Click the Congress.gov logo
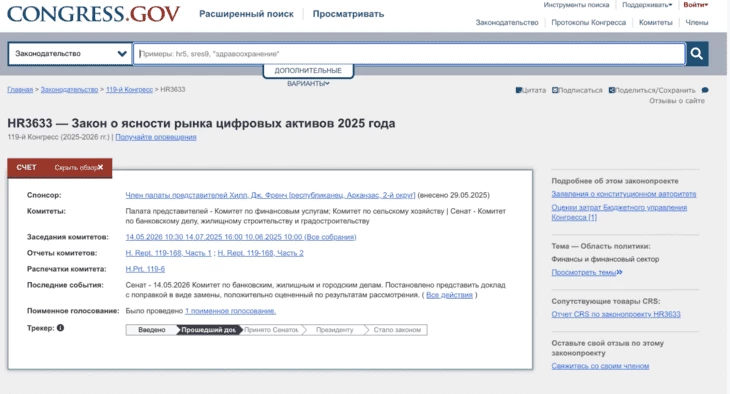This screenshot has height=394, width=730. (x=94, y=14)
